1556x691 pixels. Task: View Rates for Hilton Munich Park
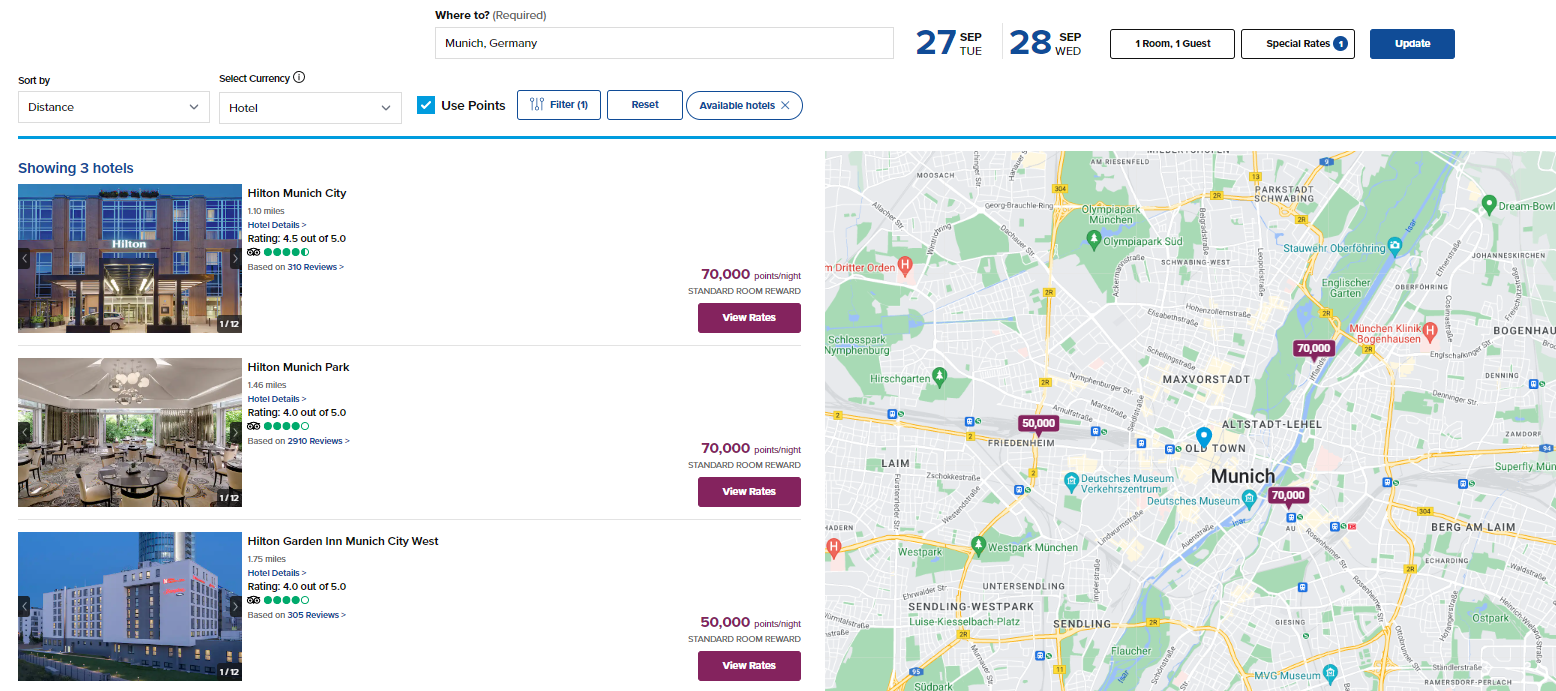(749, 492)
